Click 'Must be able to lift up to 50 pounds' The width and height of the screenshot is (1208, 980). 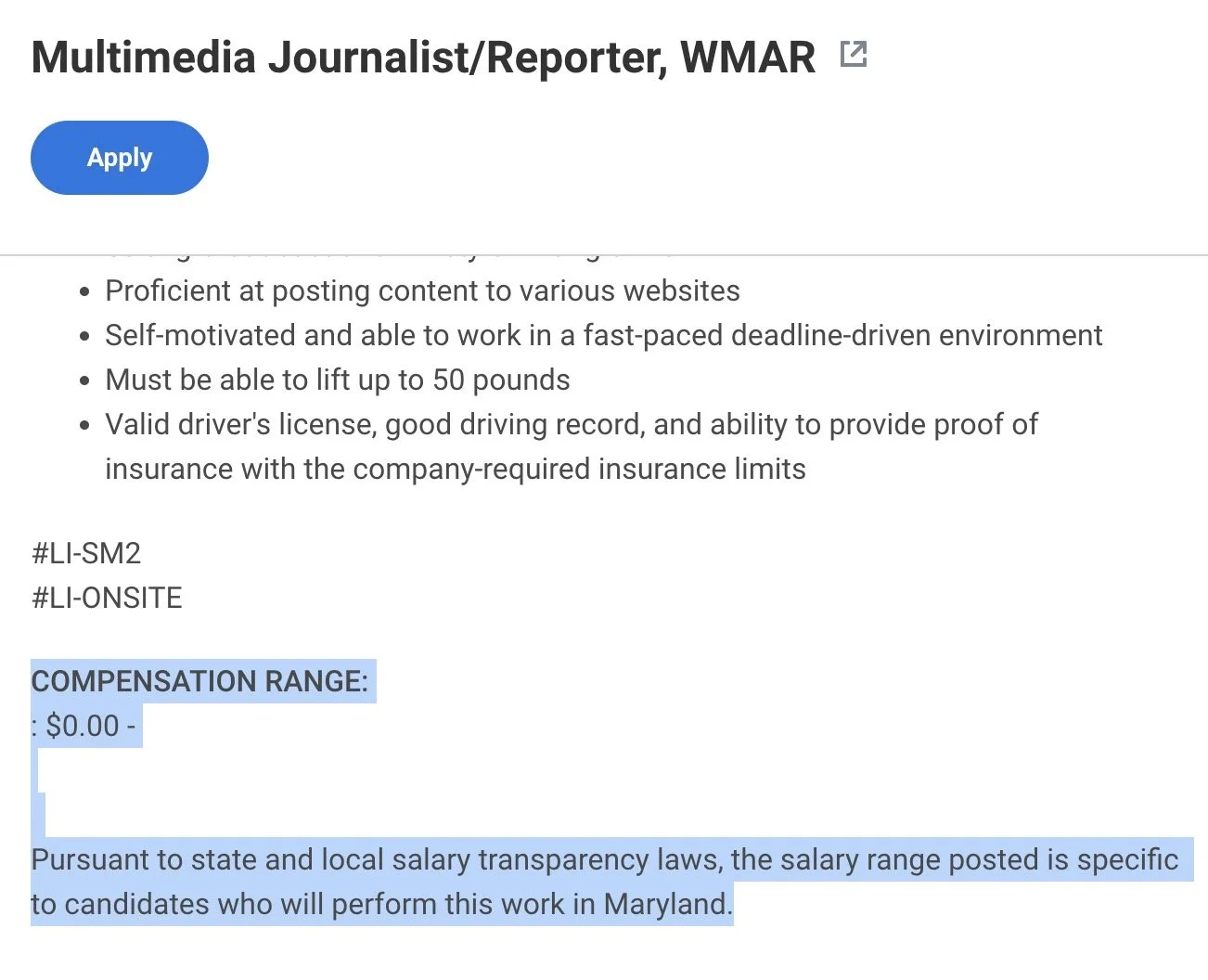[x=338, y=380]
